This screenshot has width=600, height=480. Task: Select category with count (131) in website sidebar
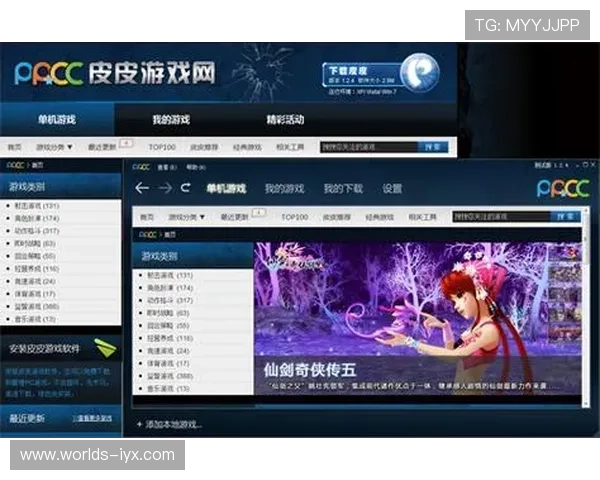[37, 206]
